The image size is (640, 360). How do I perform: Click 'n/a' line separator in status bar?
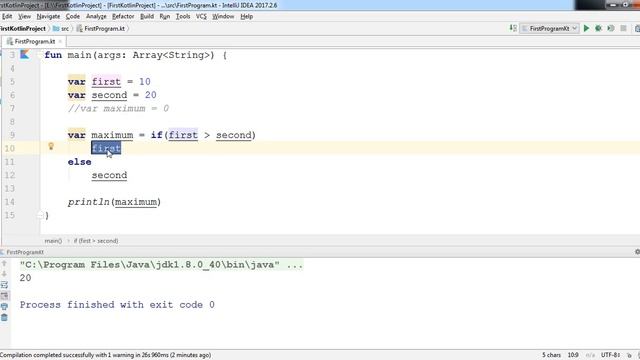point(590,355)
